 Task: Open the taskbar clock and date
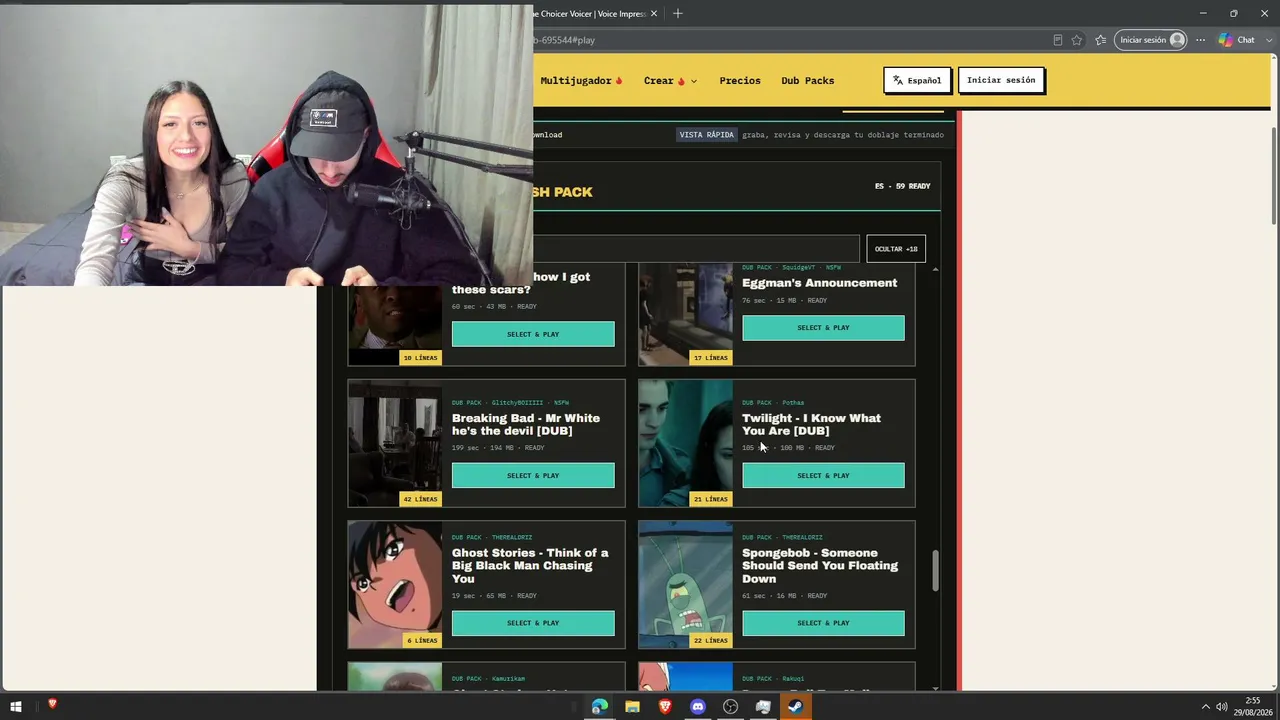tap(1253, 706)
